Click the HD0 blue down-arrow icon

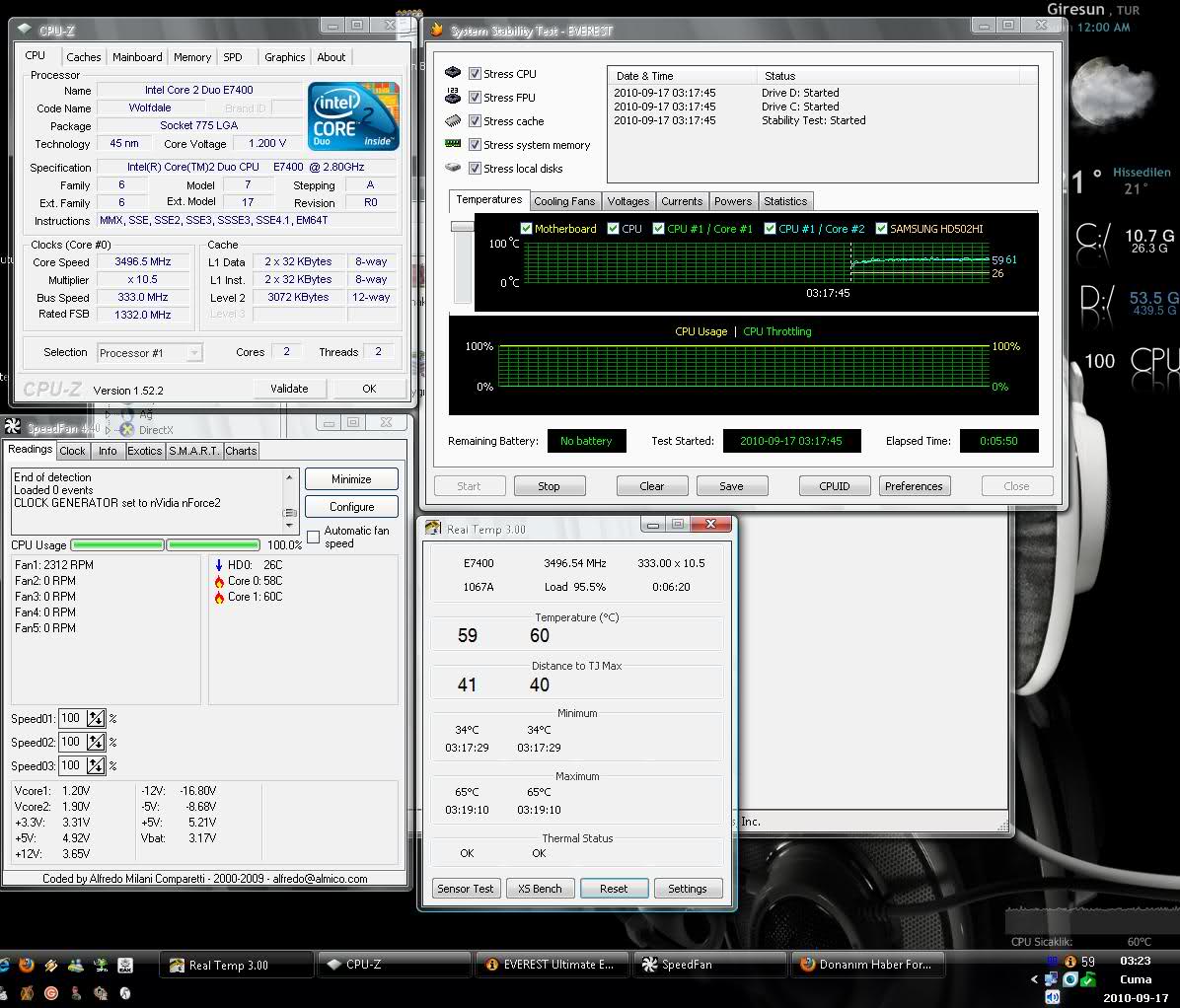[x=219, y=565]
